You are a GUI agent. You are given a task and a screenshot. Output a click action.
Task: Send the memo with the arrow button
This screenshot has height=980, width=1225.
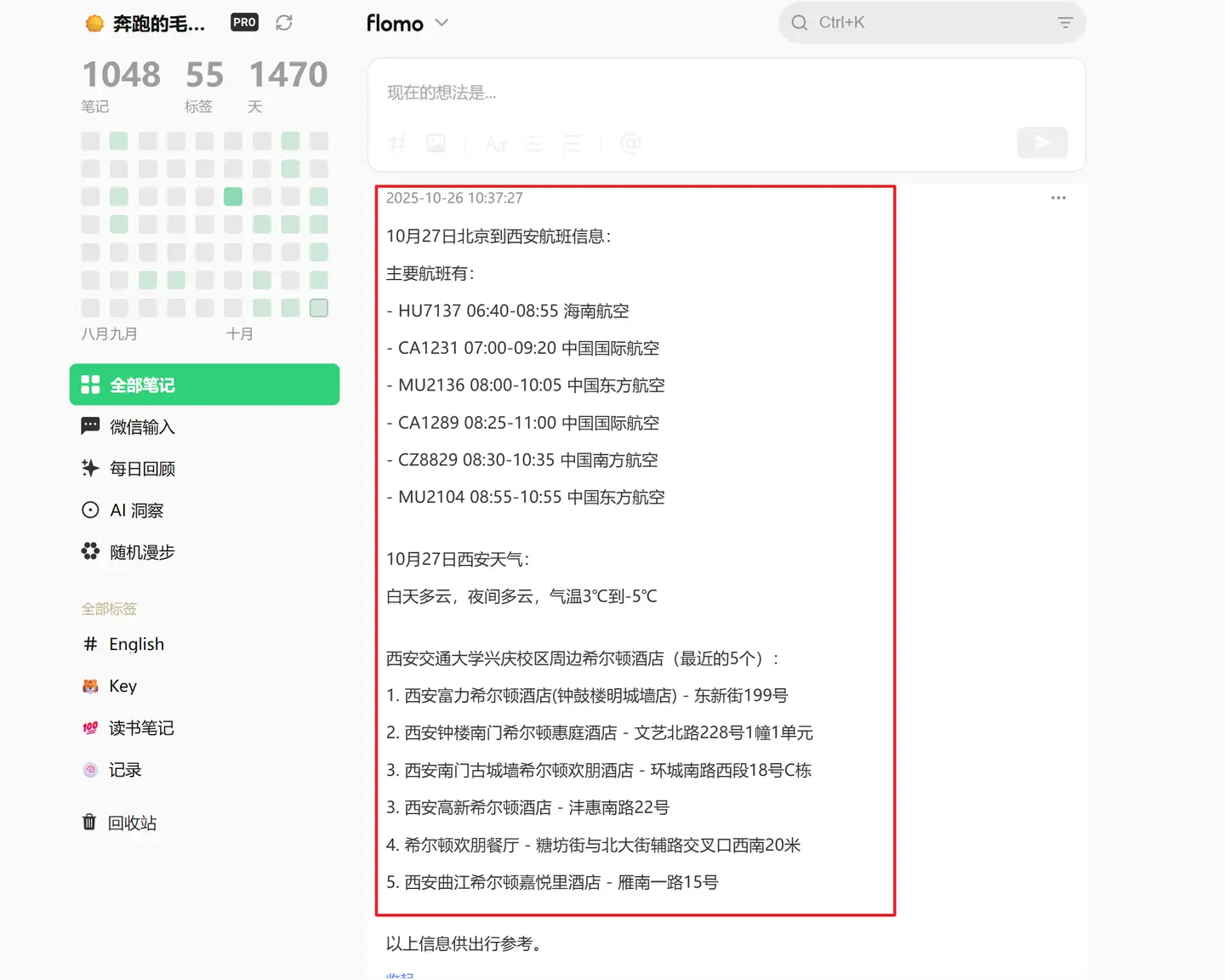[1042, 143]
